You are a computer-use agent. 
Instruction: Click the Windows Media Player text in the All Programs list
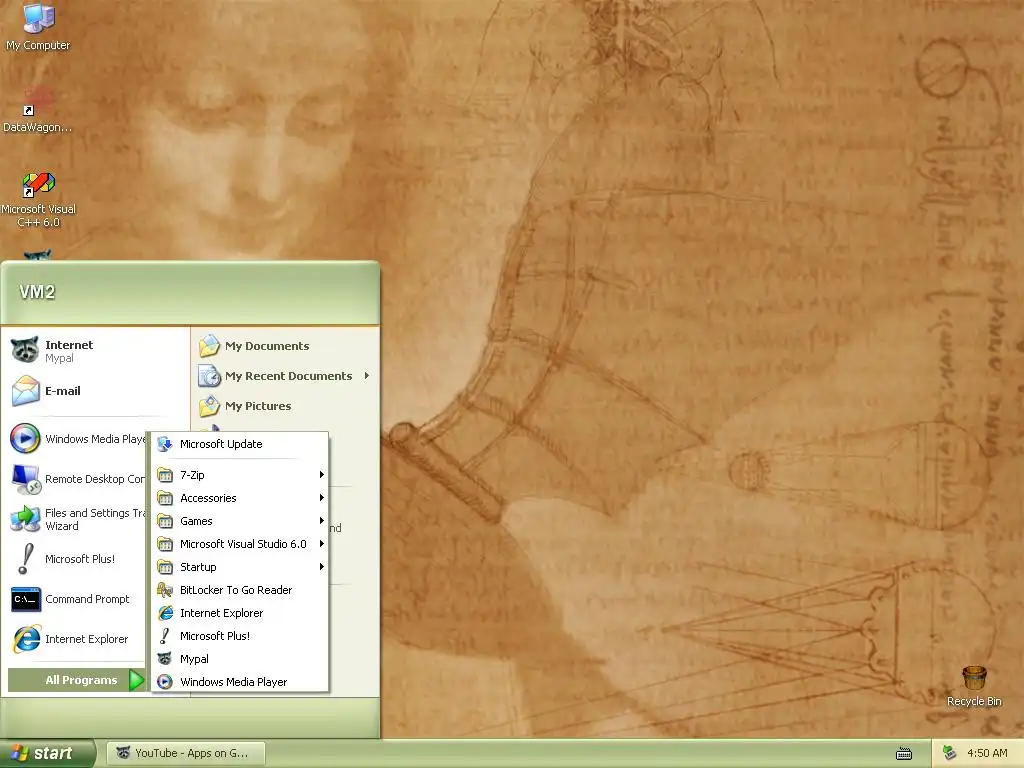234,682
